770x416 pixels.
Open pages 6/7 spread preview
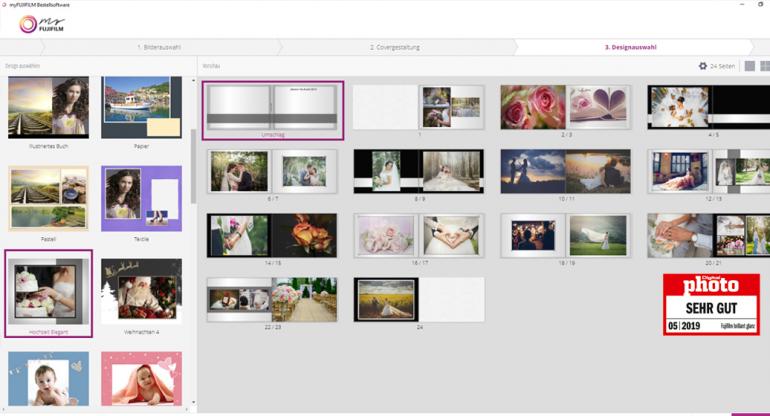pyautogui.click(x=273, y=171)
